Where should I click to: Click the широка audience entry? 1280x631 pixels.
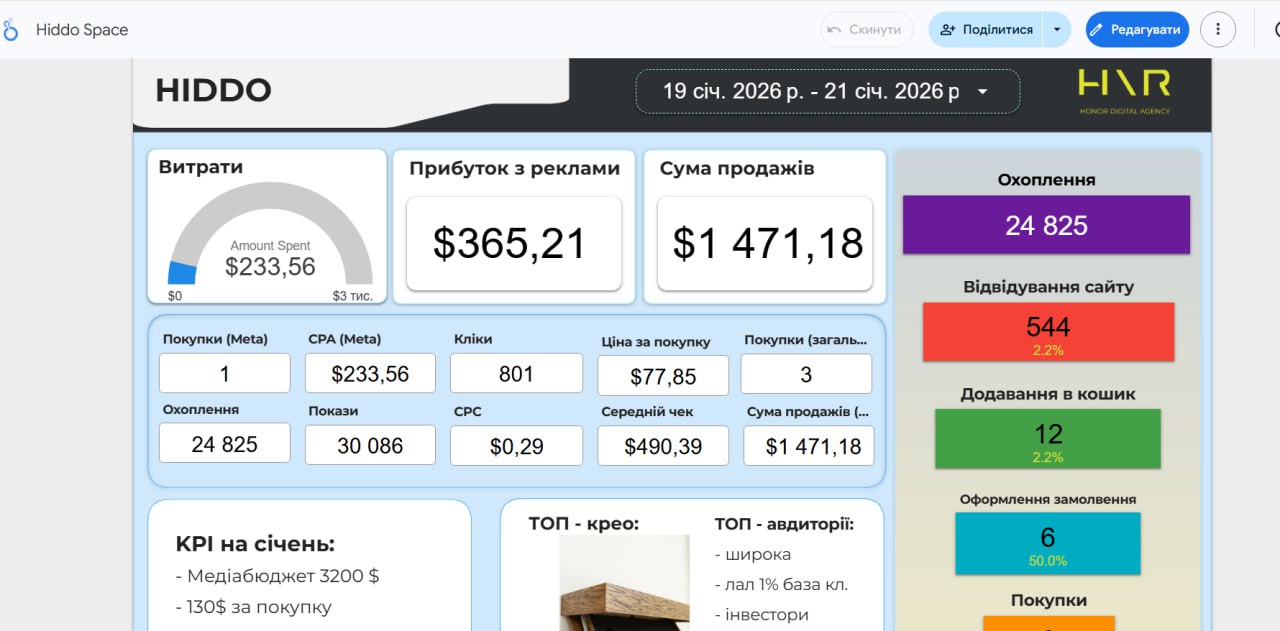click(x=753, y=554)
